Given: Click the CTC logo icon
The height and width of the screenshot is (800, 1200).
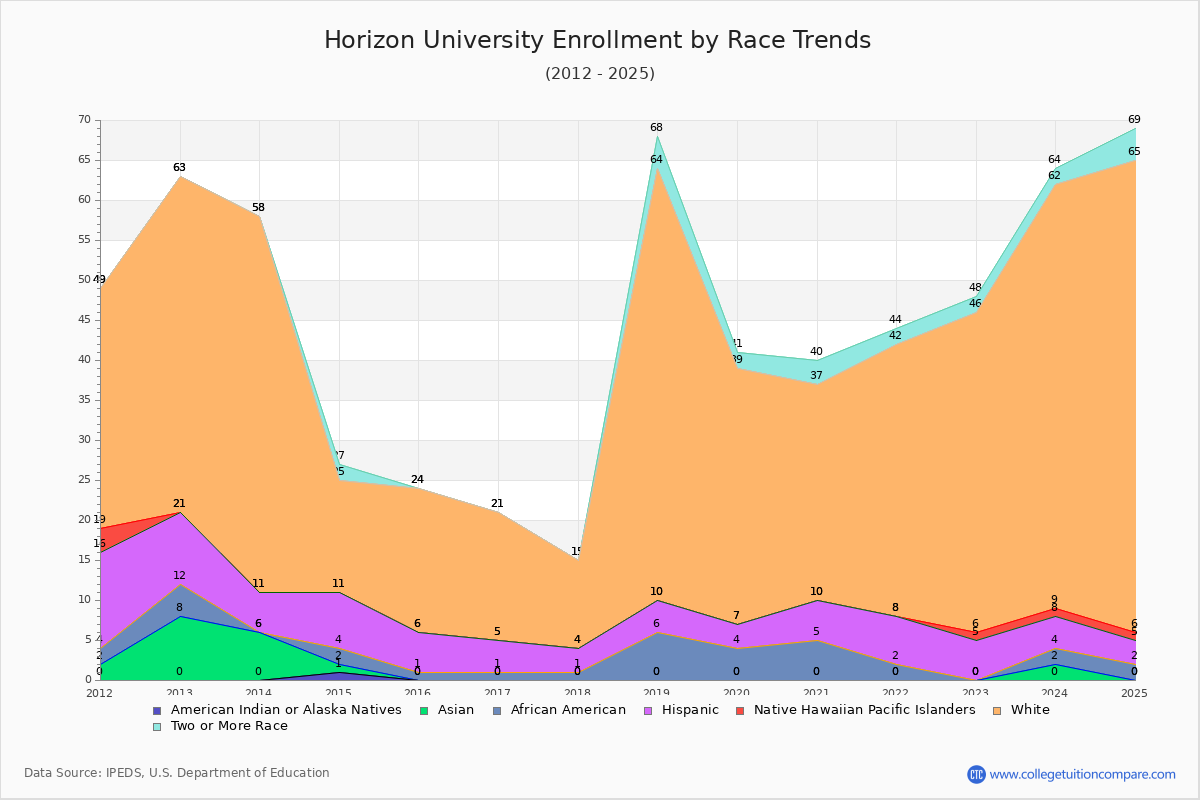Looking at the screenshot, I should (976, 774).
